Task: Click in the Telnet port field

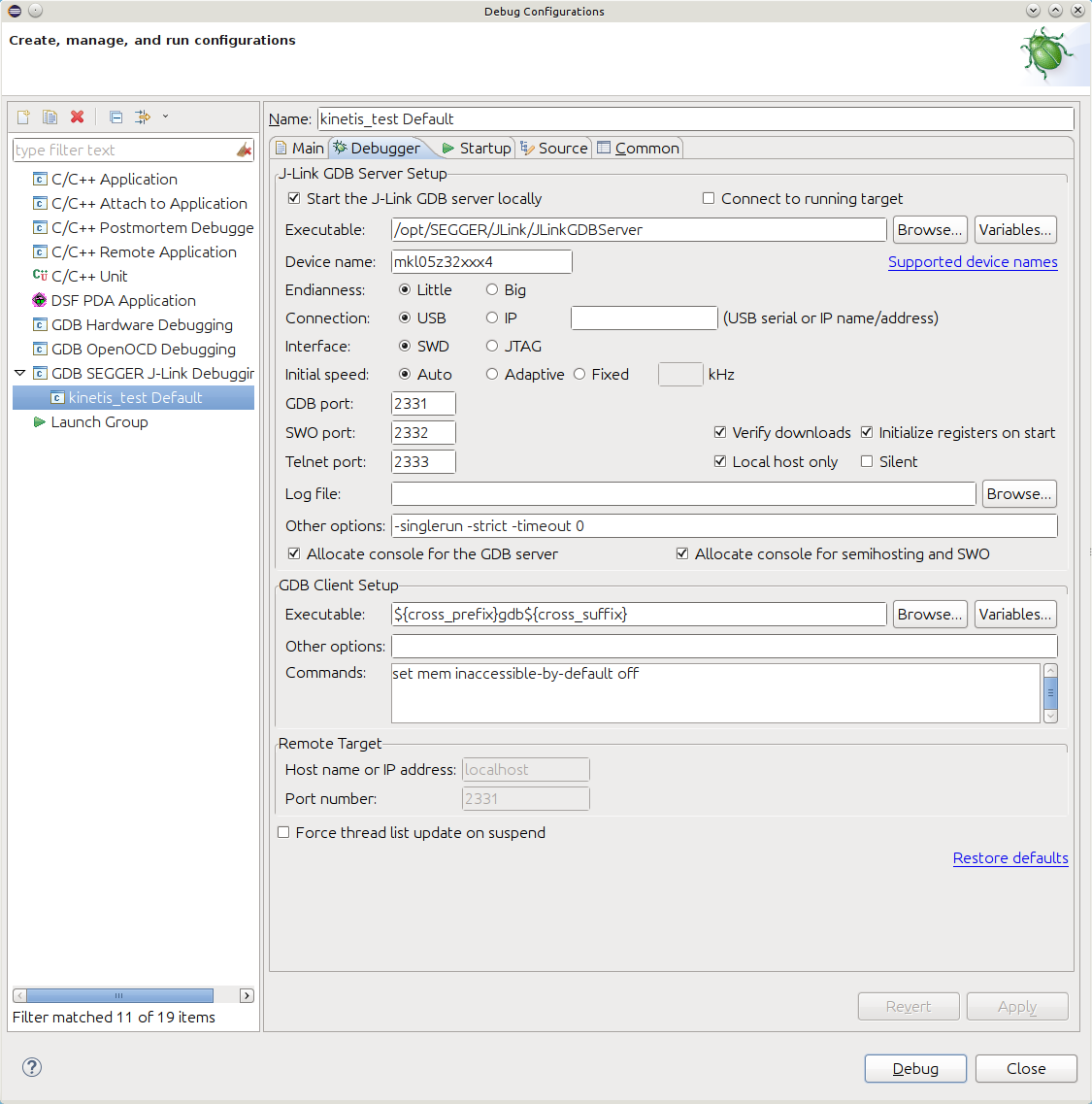Action: tap(423, 461)
